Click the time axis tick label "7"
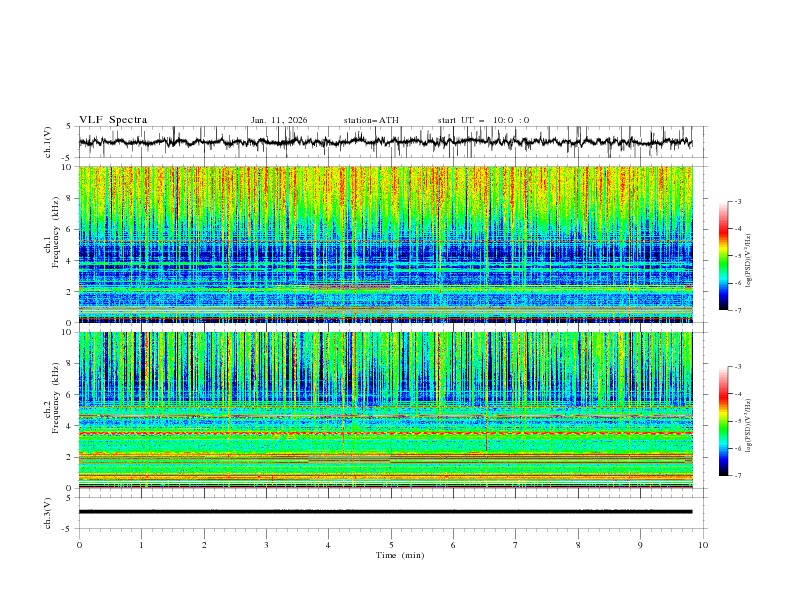Screen dimensions: 792x612 point(516,545)
